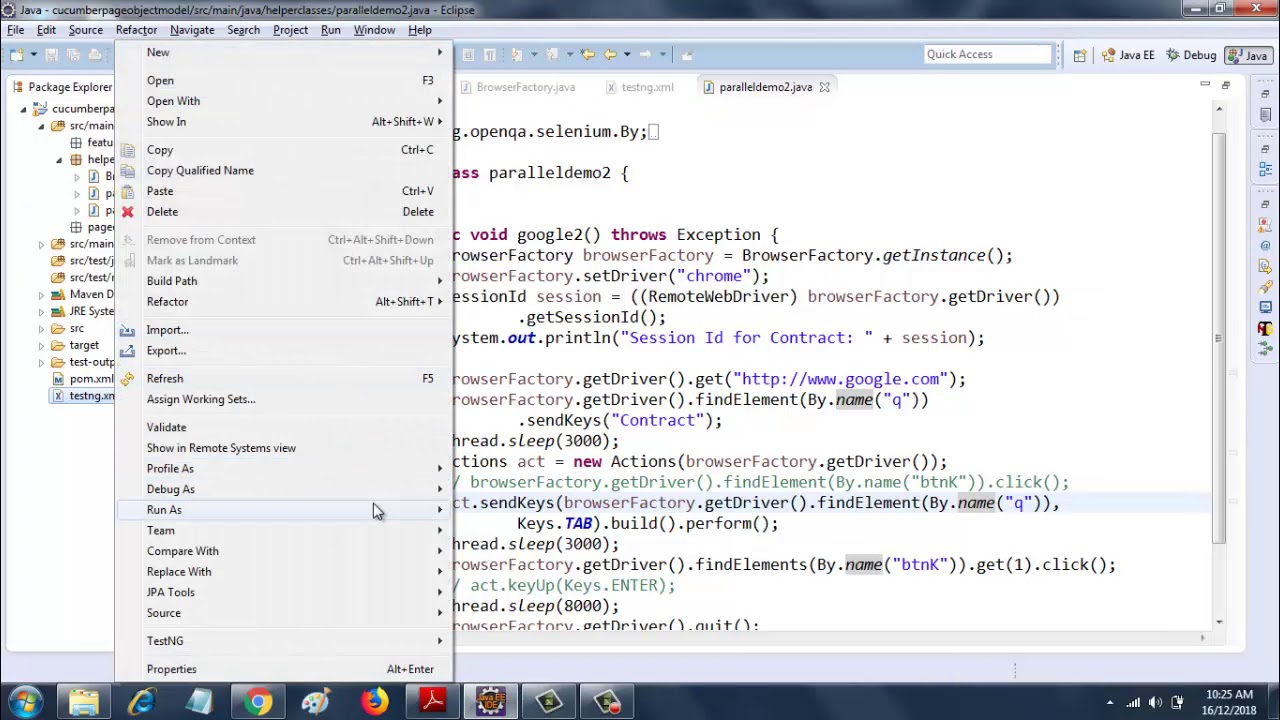The width and height of the screenshot is (1280, 720).
Task: Click the New wizard icon in toolbar
Action: coord(18,54)
